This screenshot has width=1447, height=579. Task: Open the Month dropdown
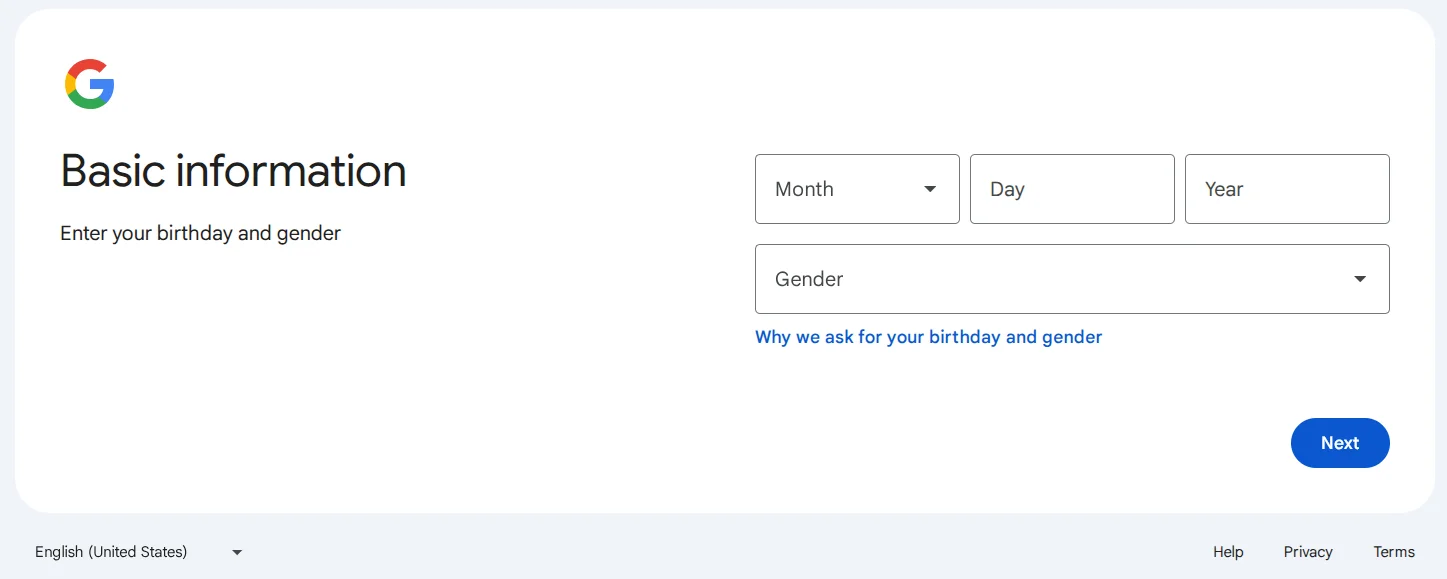pyautogui.click(x=856, y=189)
